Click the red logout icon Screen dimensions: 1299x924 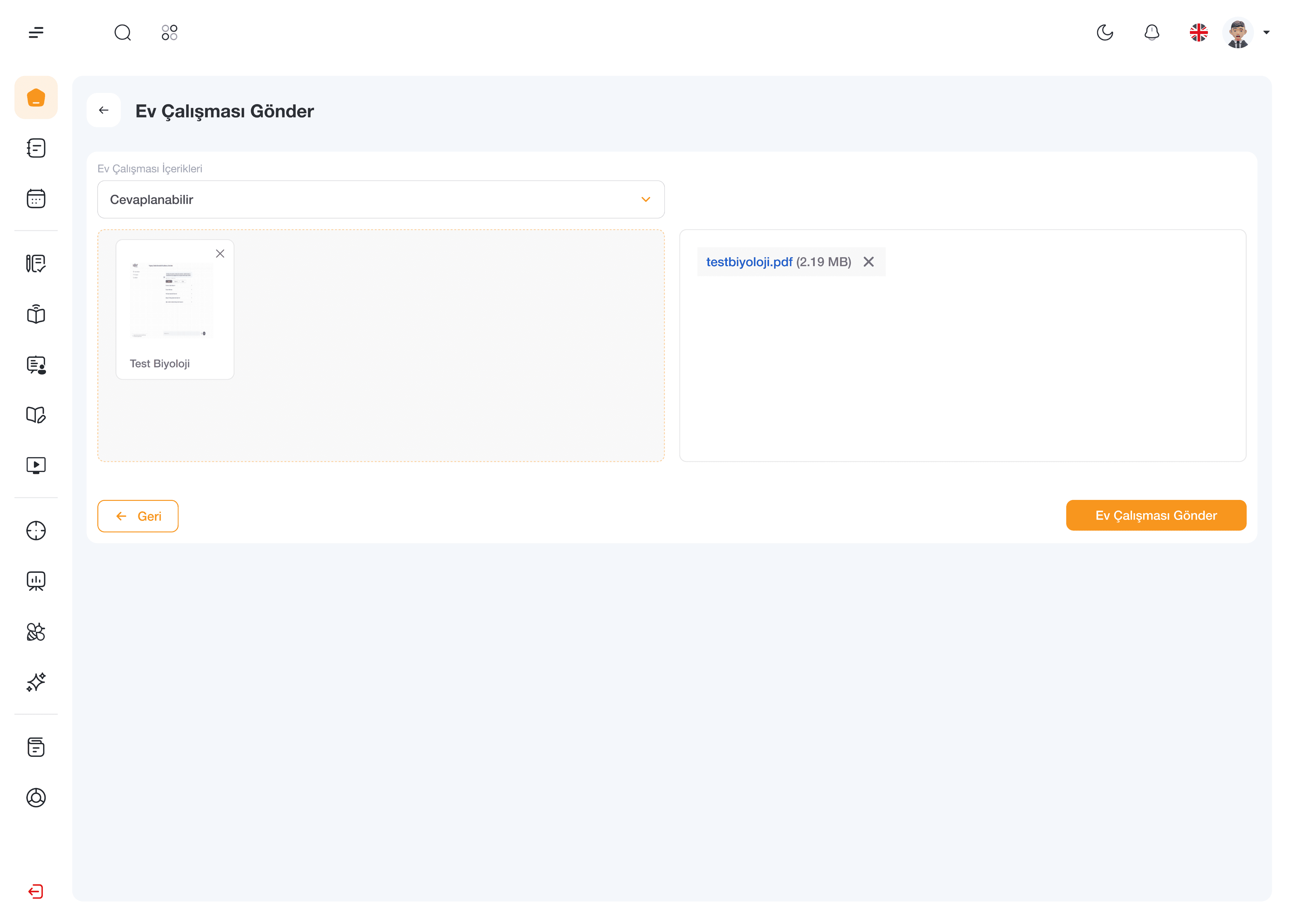36,891
